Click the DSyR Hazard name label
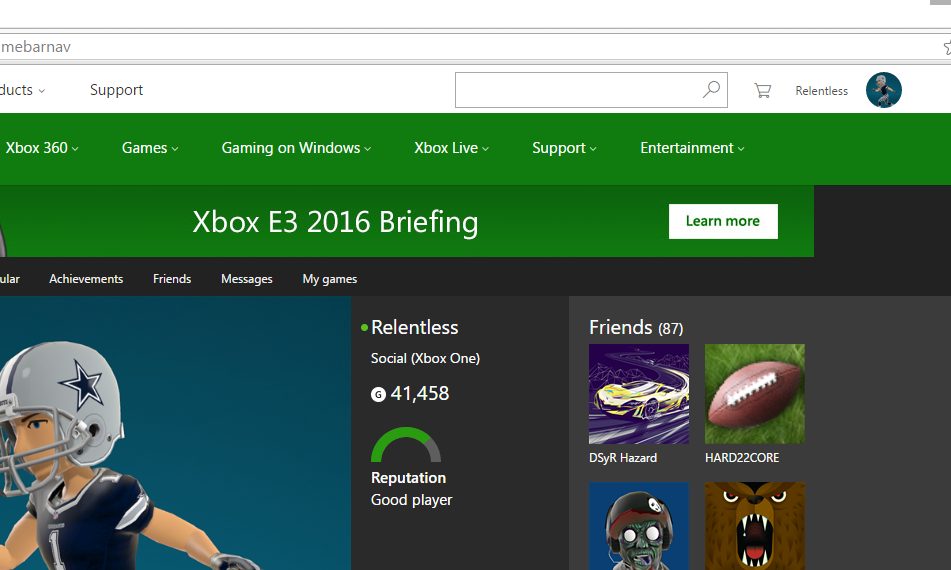951x570 pixels. pos(623,458)
